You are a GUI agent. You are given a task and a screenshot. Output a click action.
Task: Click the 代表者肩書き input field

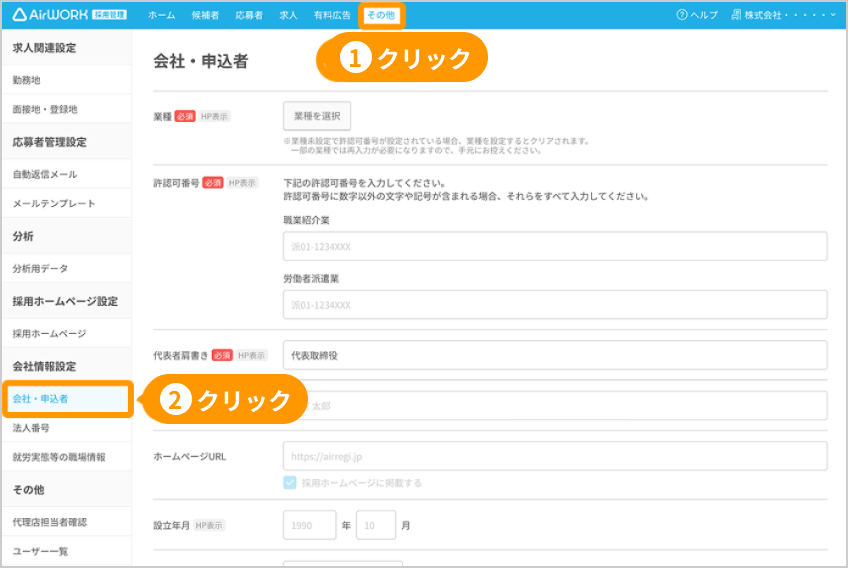(555, 355)
